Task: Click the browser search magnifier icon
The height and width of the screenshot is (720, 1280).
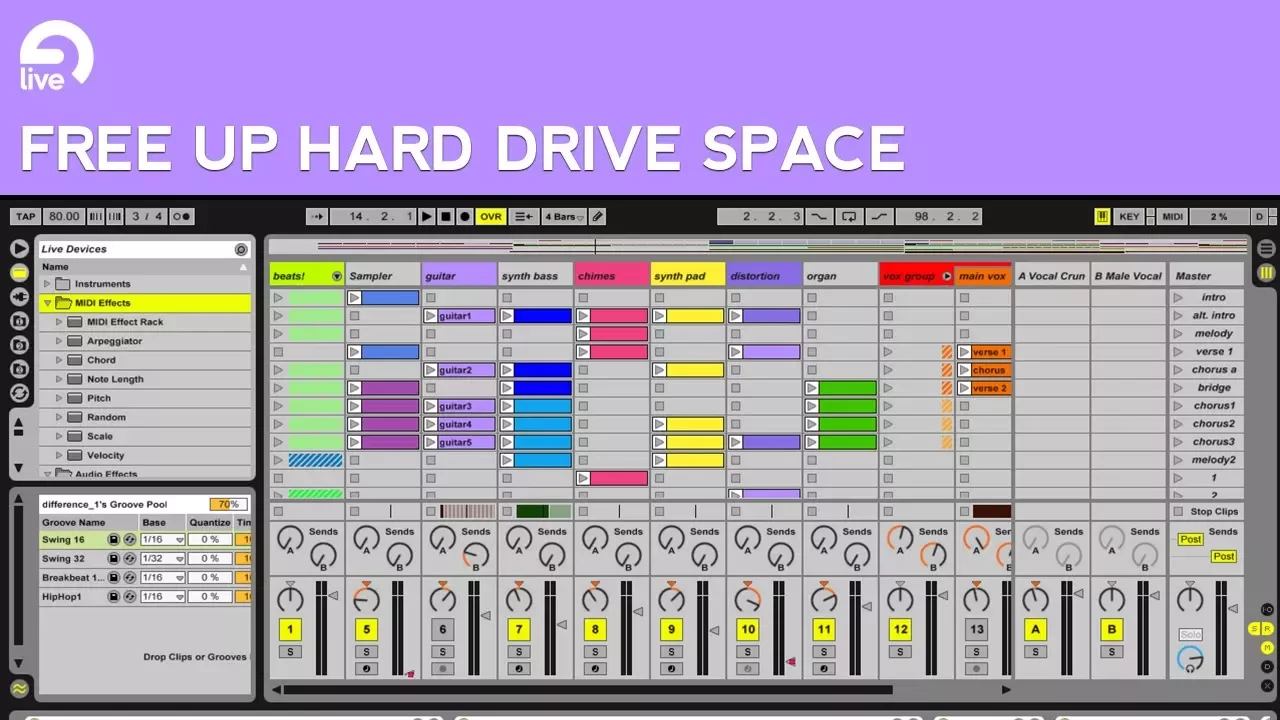Action: click(241, 249)
